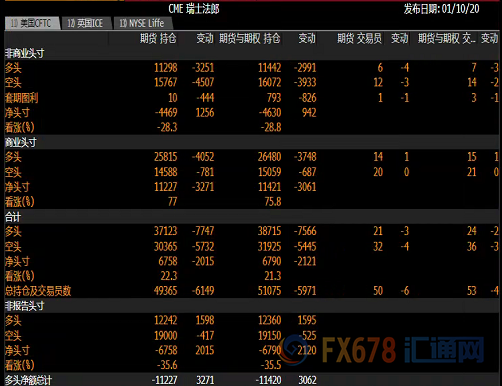502x386 pixels.
Task: Click the value 16072
Action: (x=270, y=82)
